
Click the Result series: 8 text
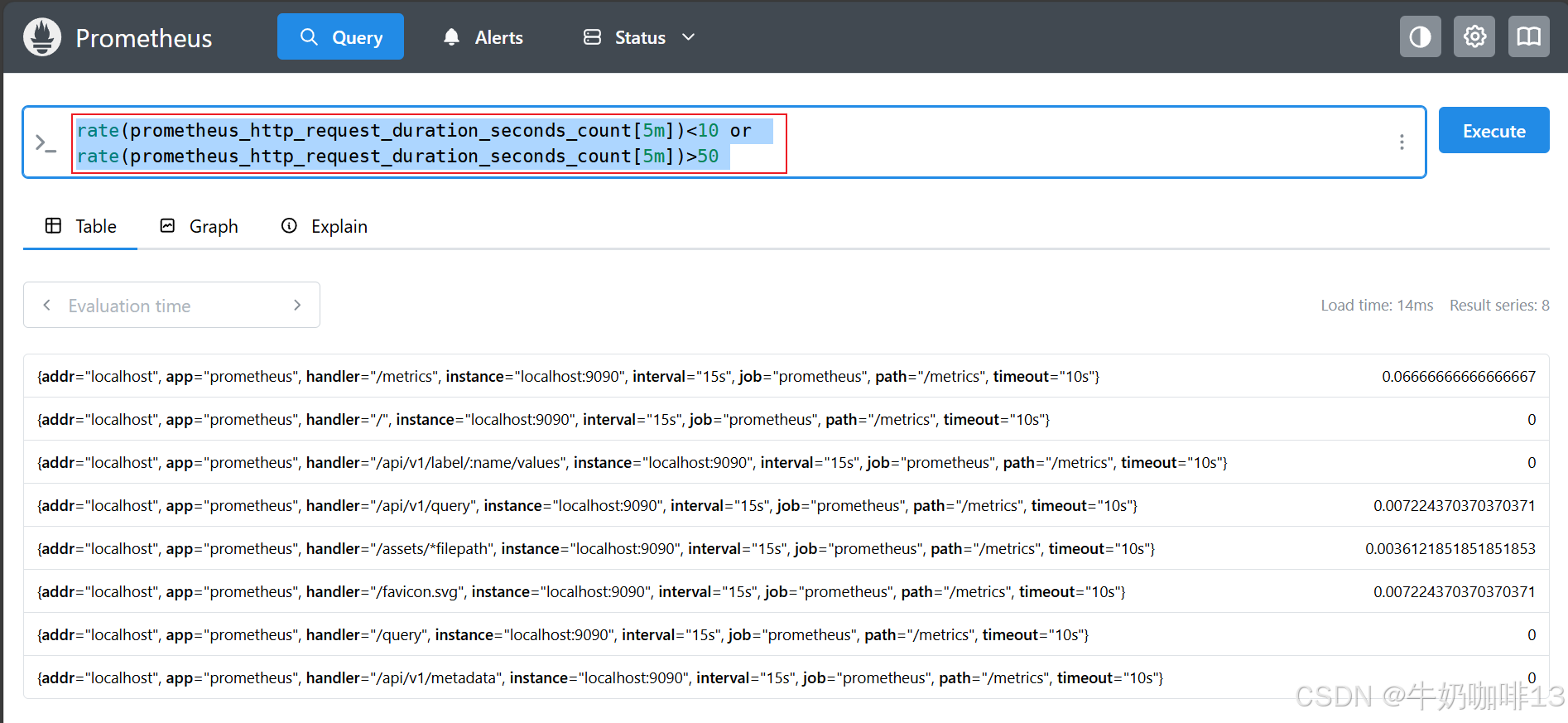pos(1499,306)
